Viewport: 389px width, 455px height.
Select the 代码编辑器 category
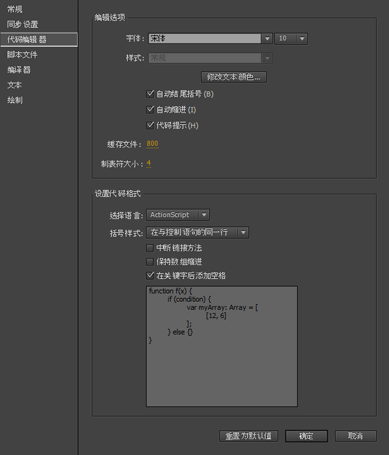pos(39,39)
